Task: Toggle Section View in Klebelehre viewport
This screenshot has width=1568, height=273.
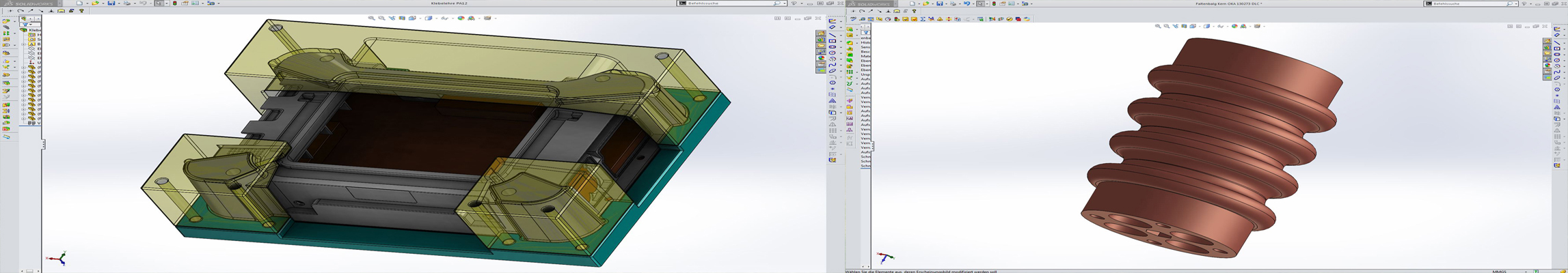Action: [402, 18]
